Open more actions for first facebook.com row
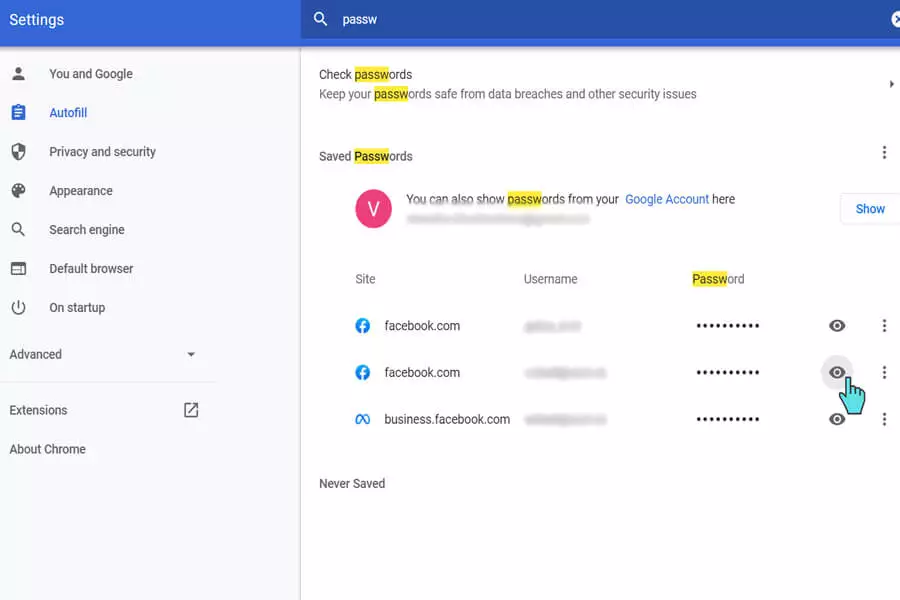This screenshot has height=600, width=900. pyautogui.click(x=885, y=326)
